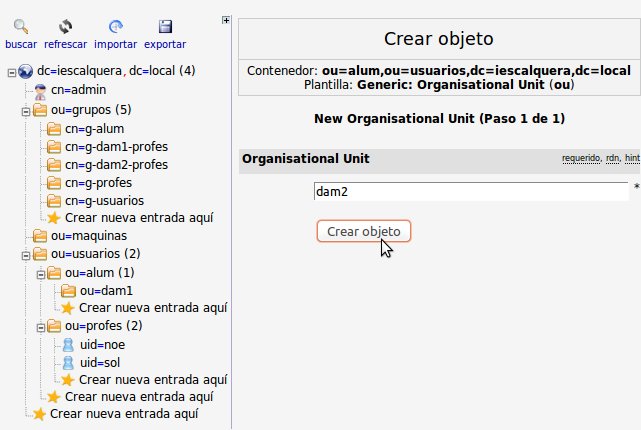Click the buscar magnifier icon
Image resolution: width=641 pixels, height=430 pixels.
21,27
